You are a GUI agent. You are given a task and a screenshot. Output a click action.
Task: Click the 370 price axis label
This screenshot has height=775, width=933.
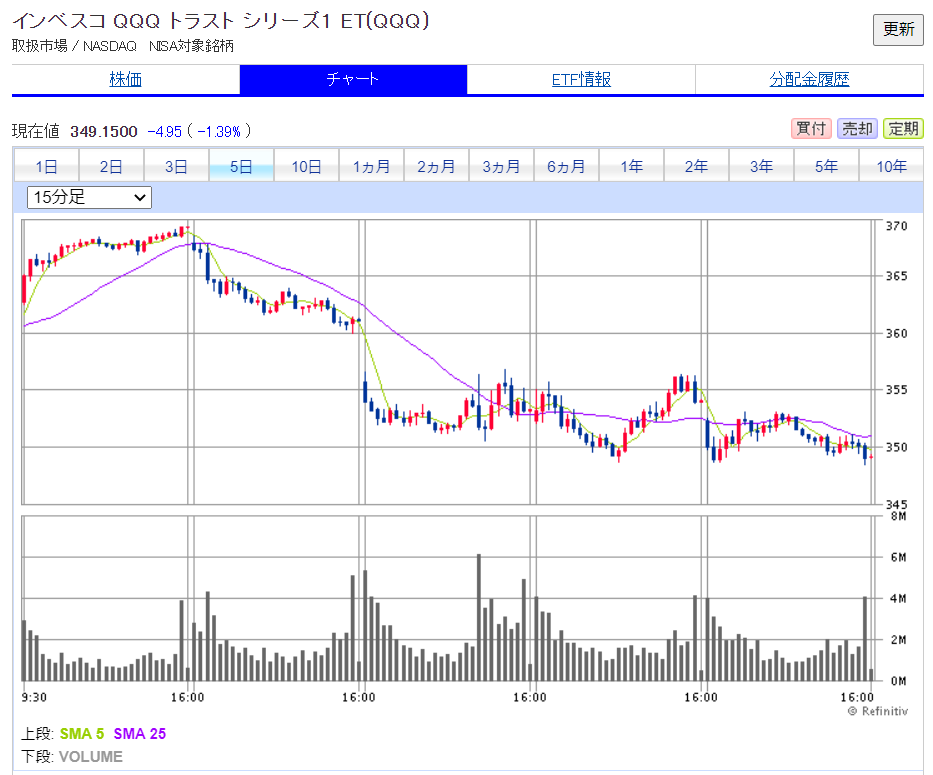click(x=897, y=226)
